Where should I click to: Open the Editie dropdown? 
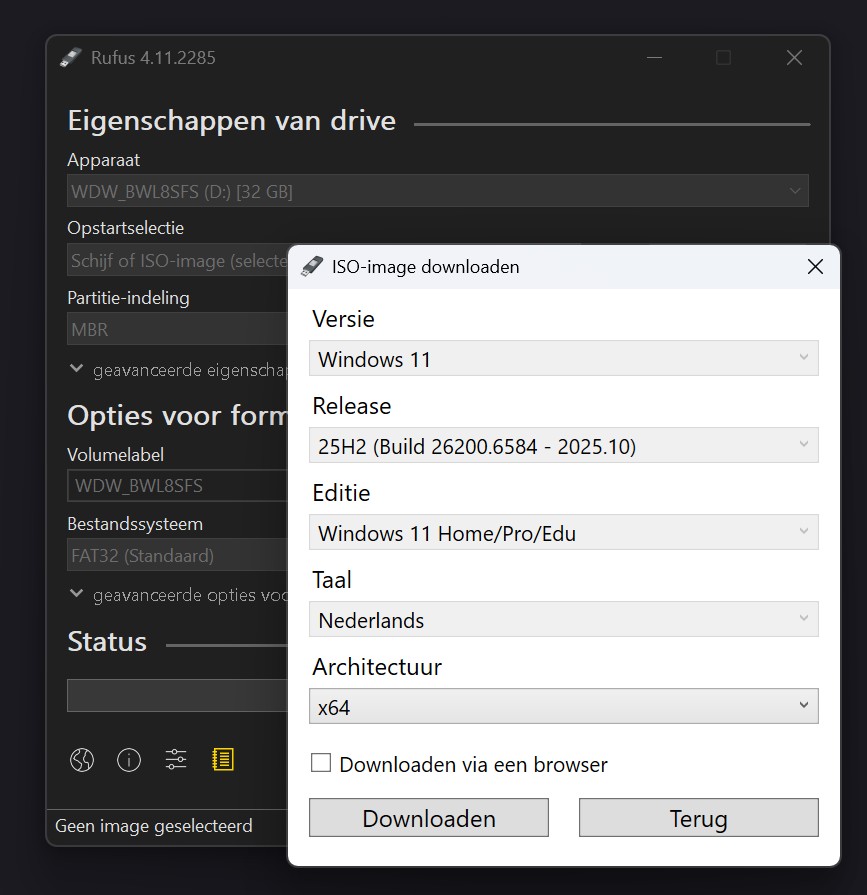click(563, 532)
